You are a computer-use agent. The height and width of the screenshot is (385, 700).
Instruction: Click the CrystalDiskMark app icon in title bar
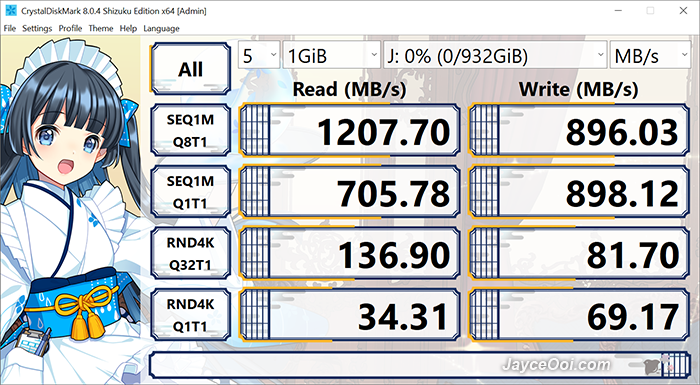point(10,11)
